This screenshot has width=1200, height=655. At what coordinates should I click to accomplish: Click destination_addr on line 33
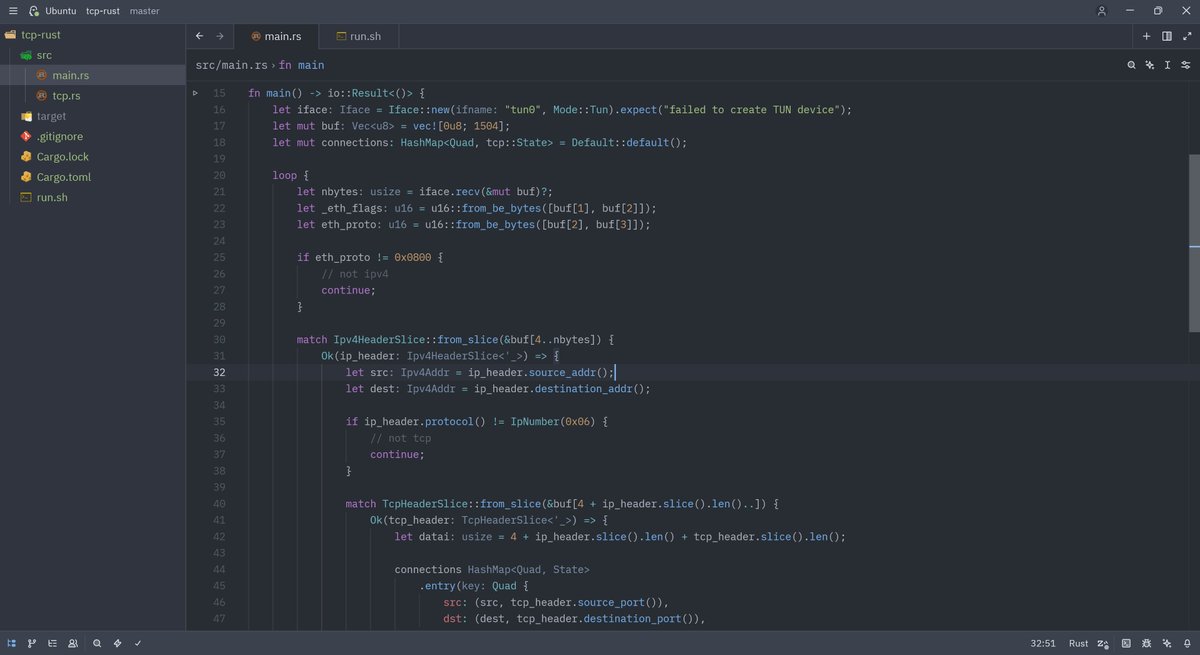coord(583,388)
